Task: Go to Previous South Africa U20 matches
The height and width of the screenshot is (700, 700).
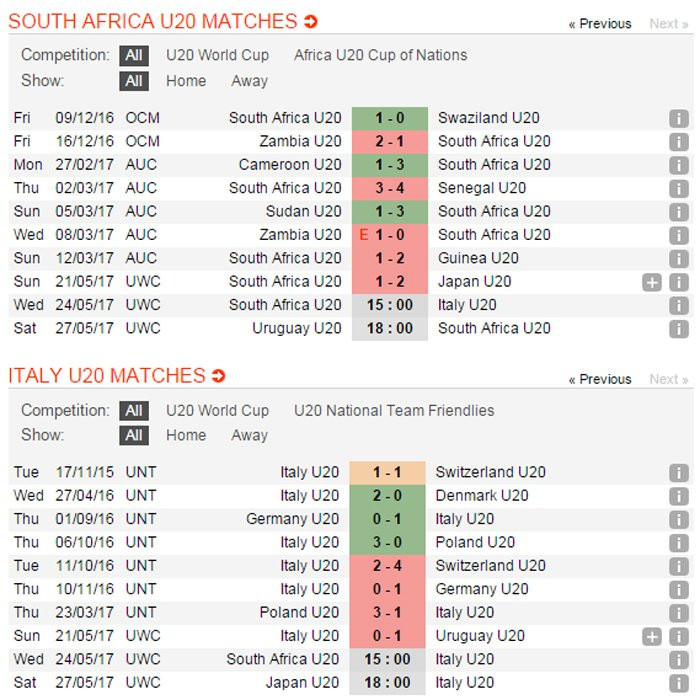Action: pos(600,24)
